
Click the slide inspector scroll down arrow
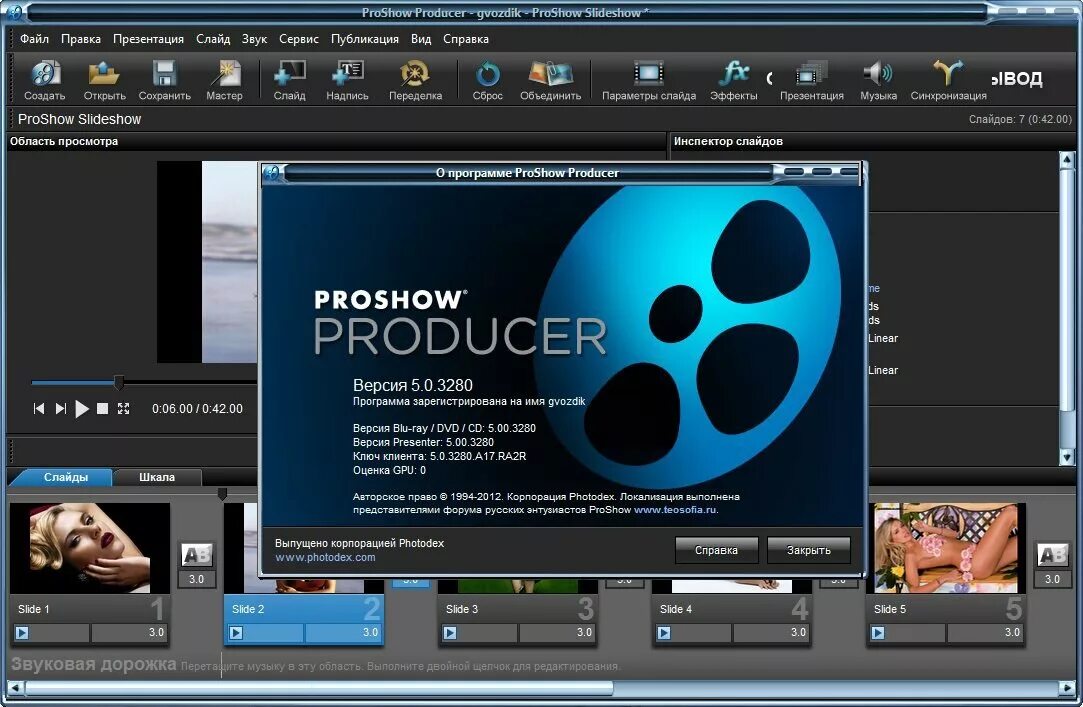click(1066, 456)
